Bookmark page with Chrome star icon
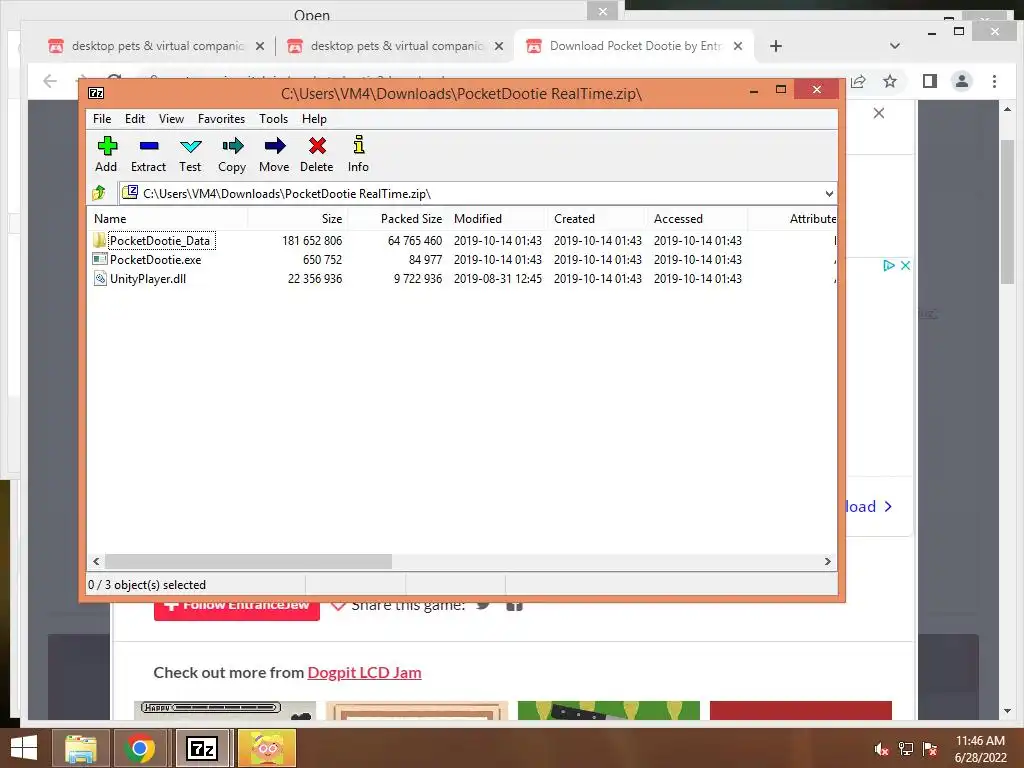1024x768 pixels. click(889, 81)
